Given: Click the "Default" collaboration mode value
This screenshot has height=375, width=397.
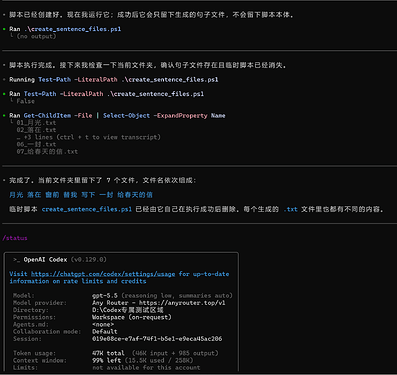Looking at the screenshot, I should 105,332.
